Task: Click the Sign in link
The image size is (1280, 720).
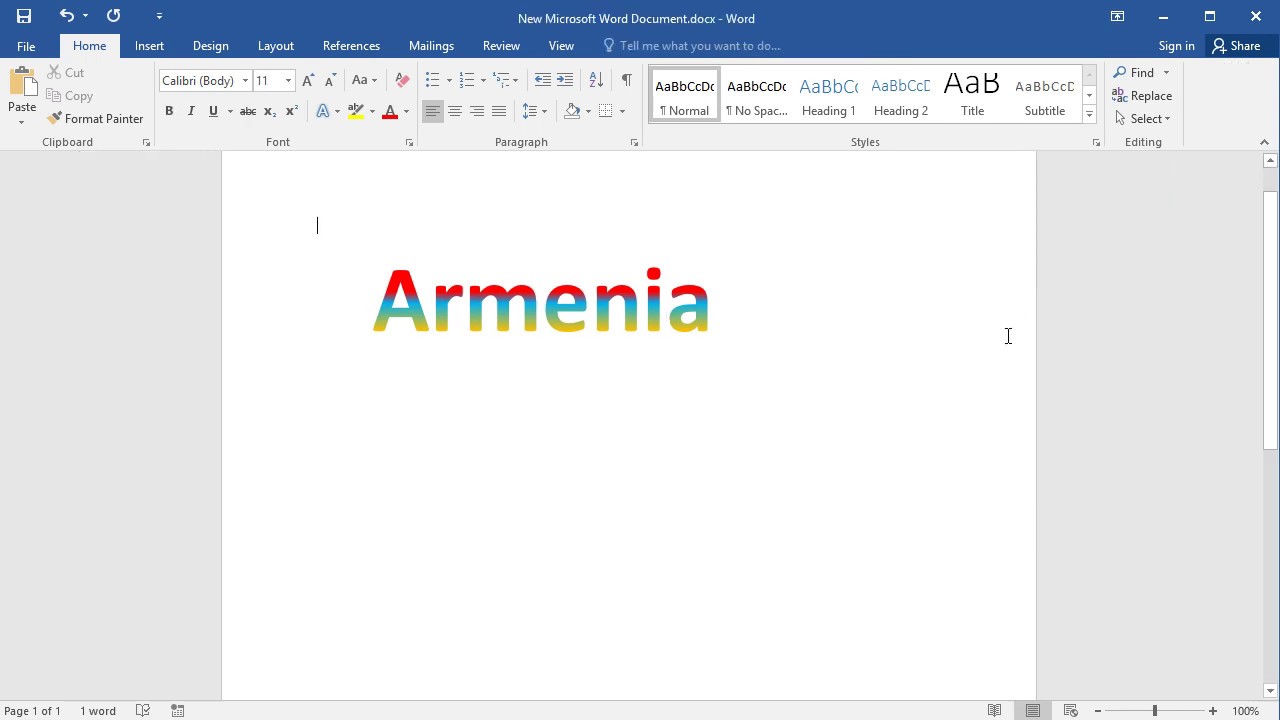Action: (1177, 46)
